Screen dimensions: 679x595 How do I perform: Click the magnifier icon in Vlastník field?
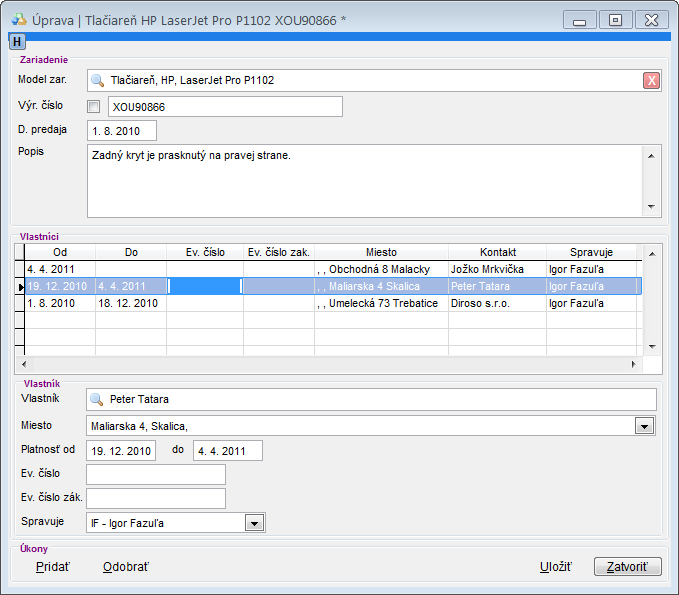(97, 400)
